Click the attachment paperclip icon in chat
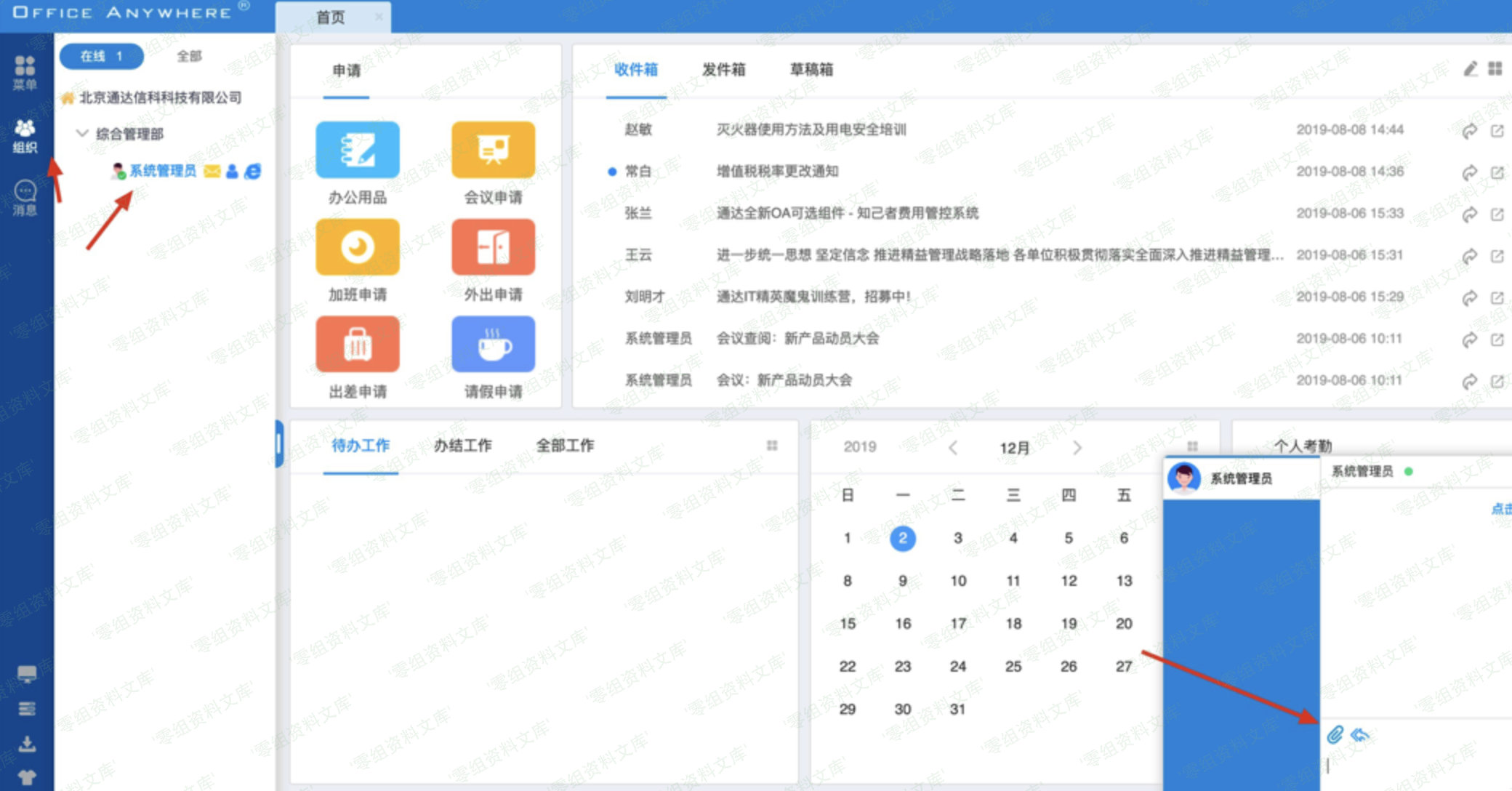This screenshot has height=791, width=1512. point(1335,735)
